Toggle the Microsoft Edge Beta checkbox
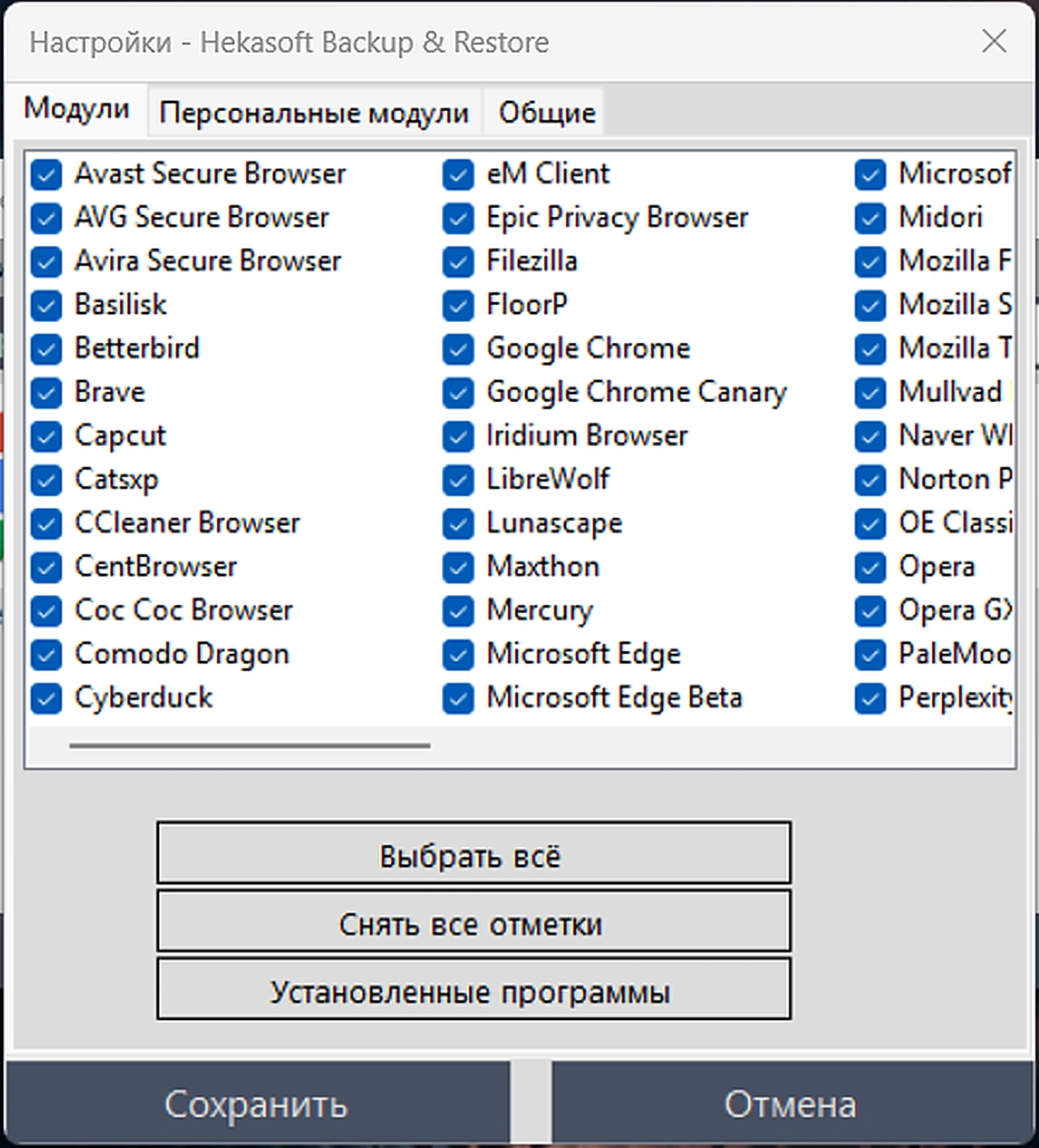1039x1148 pixels. point(458,698)
